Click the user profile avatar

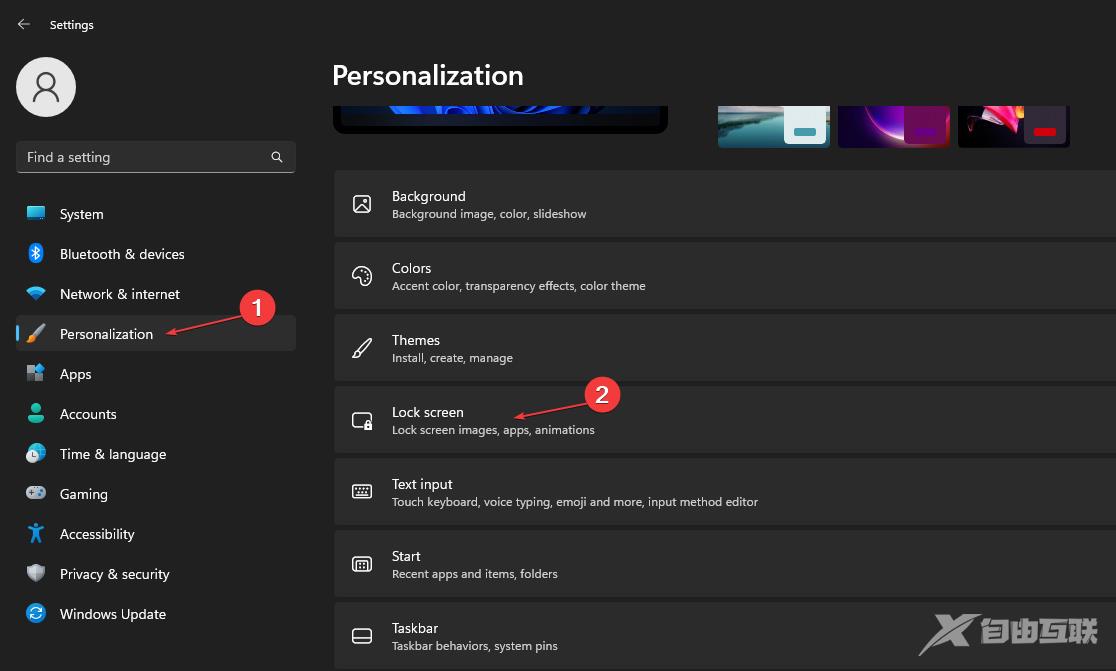[x=45, y=87]
